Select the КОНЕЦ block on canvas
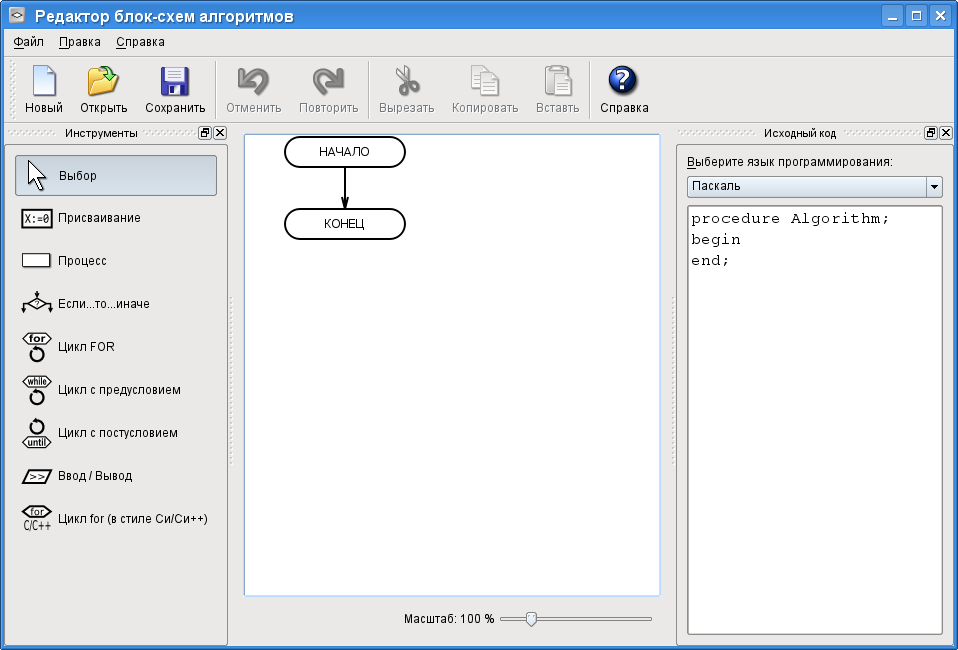Image resolution: width=958 pixels, height=650 pixels. 345,224
